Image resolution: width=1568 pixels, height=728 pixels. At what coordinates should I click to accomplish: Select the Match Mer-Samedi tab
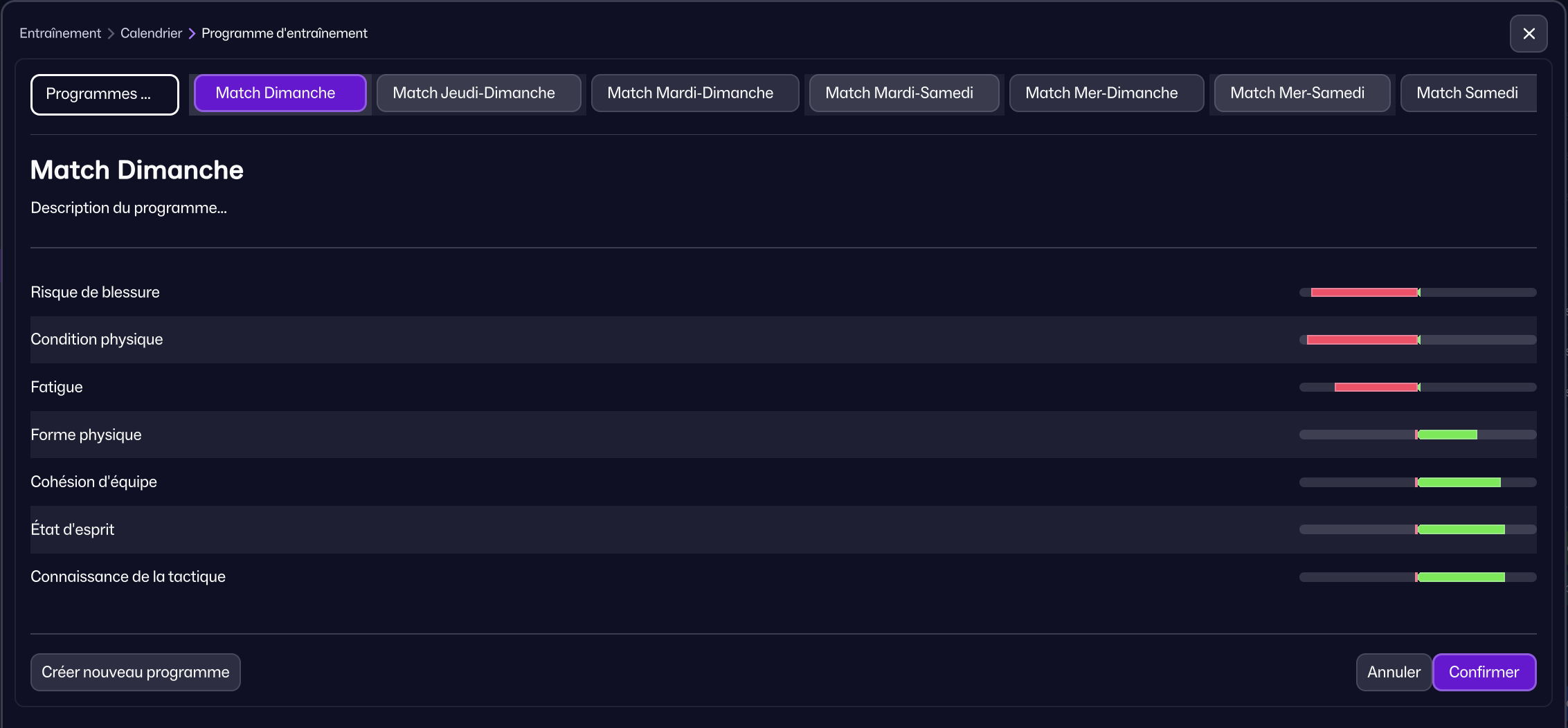click(x=1301, y=93)
